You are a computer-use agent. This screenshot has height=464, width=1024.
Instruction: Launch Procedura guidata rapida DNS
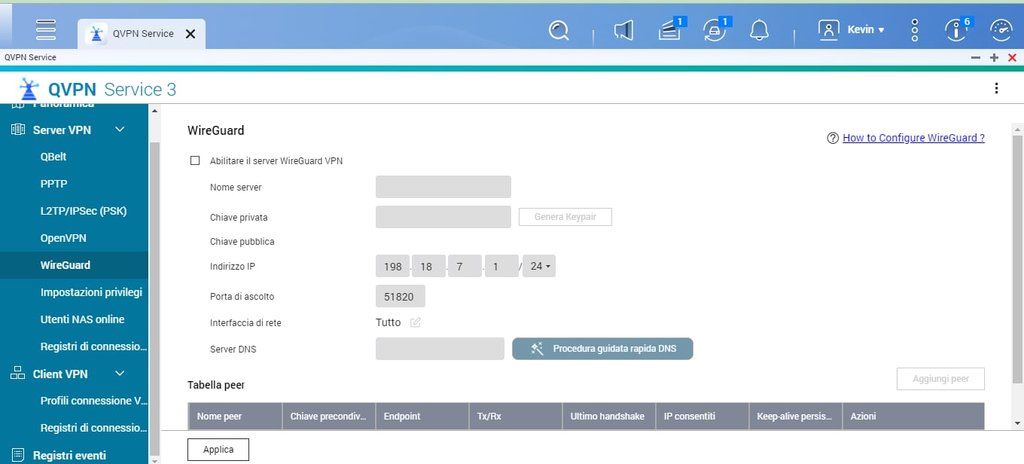(x=602, y=349)
